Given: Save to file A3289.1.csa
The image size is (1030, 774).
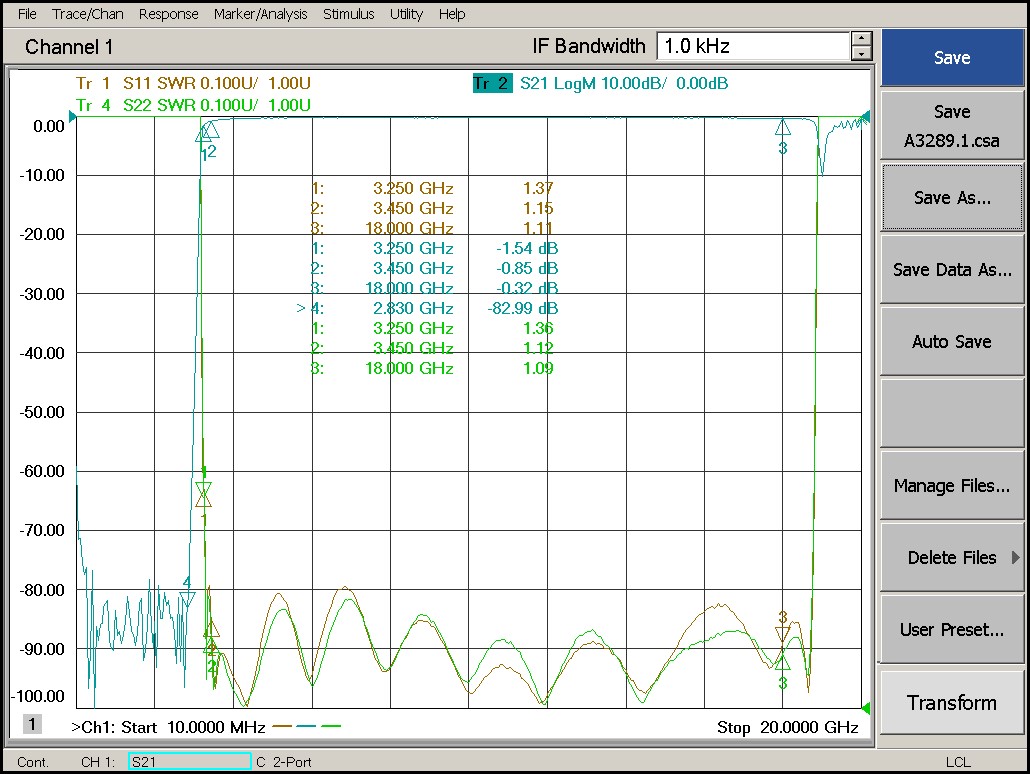Looking at the screenshot, I should 952,125.
